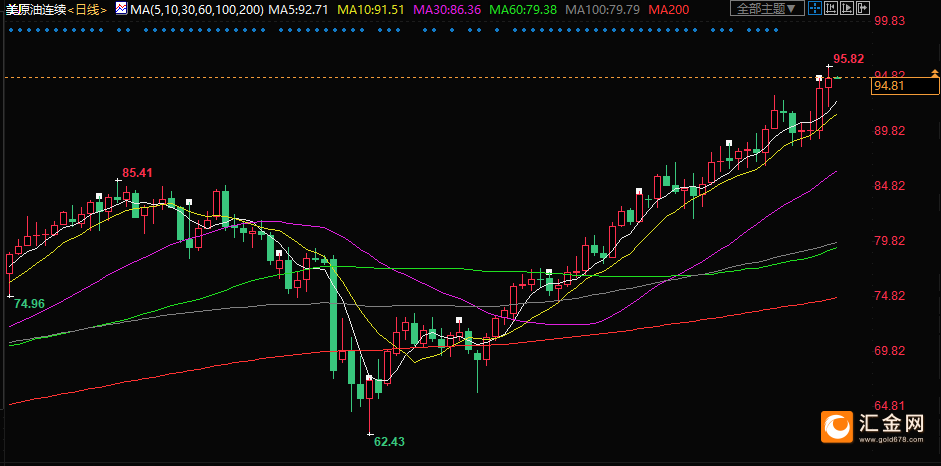The height and width of the screenshot is (466, 941).
Task: Click the chart replay play-arrow icon
Action: (x=847, y=8)
